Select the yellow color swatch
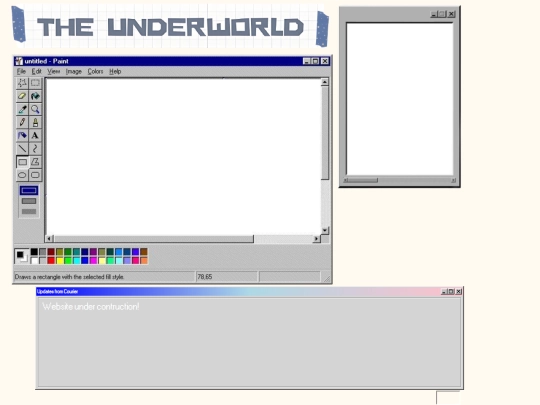 pos(60,261)
